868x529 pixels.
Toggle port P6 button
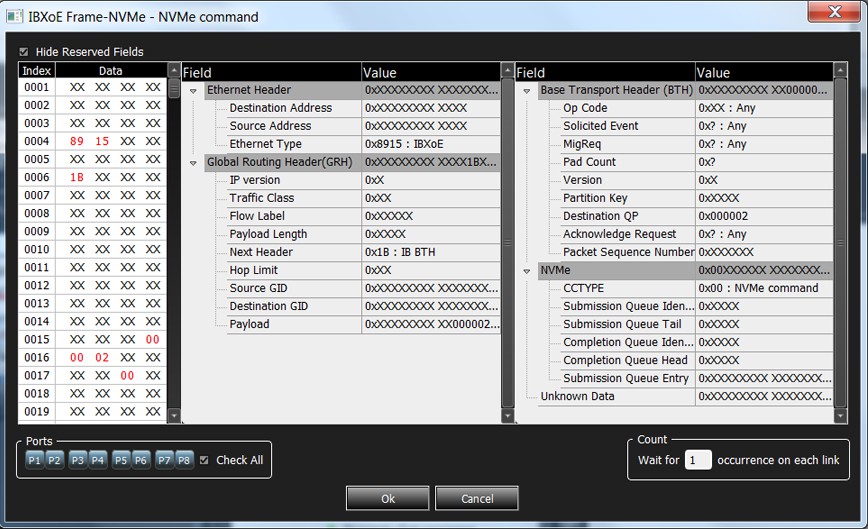coord(141,460)
